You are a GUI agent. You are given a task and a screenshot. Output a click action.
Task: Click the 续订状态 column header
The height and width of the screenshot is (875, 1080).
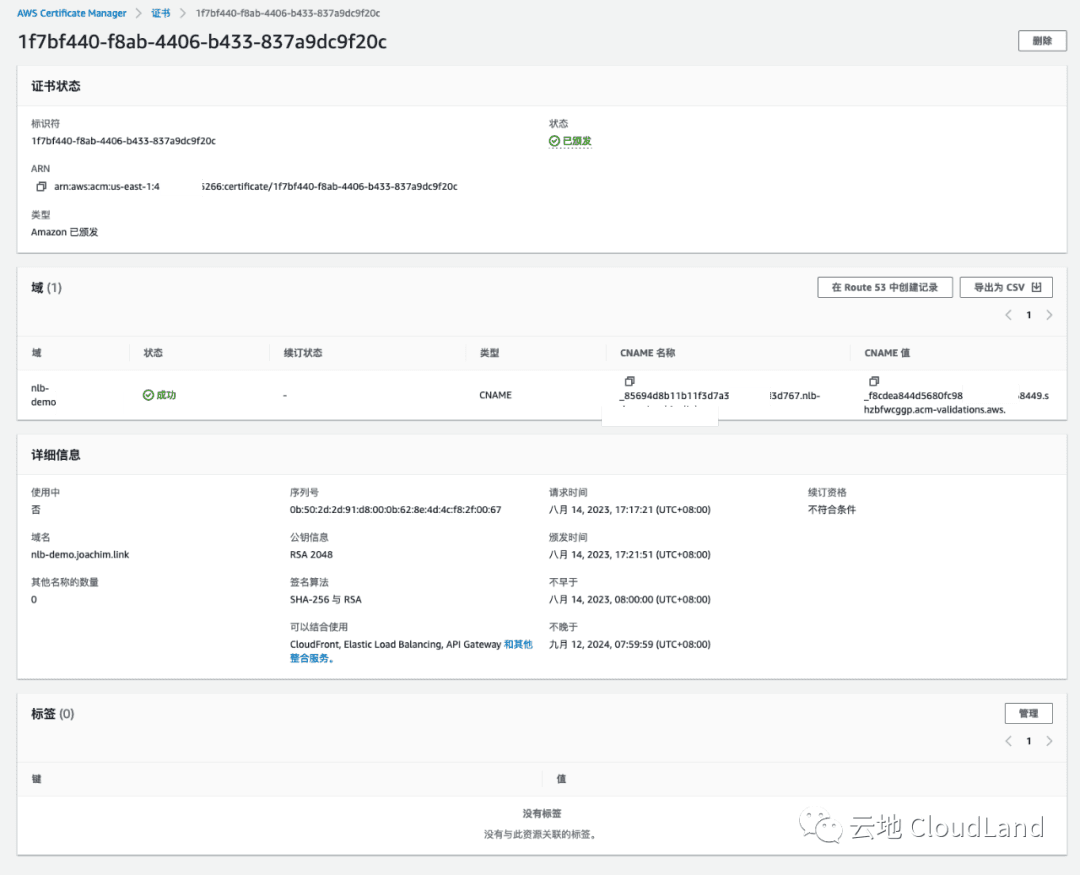[303, 353]
